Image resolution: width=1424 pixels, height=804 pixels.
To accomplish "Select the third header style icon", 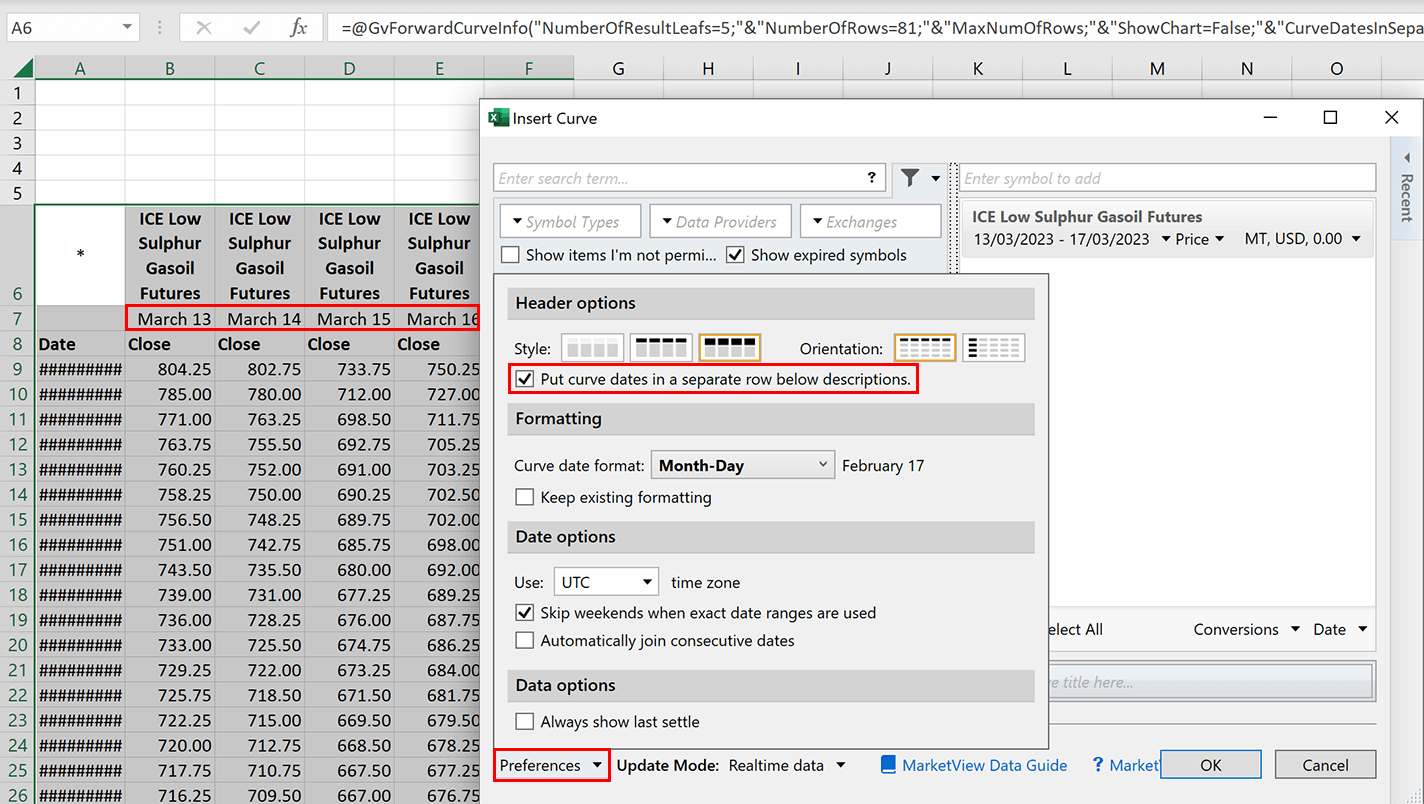I will pos(730,348).
